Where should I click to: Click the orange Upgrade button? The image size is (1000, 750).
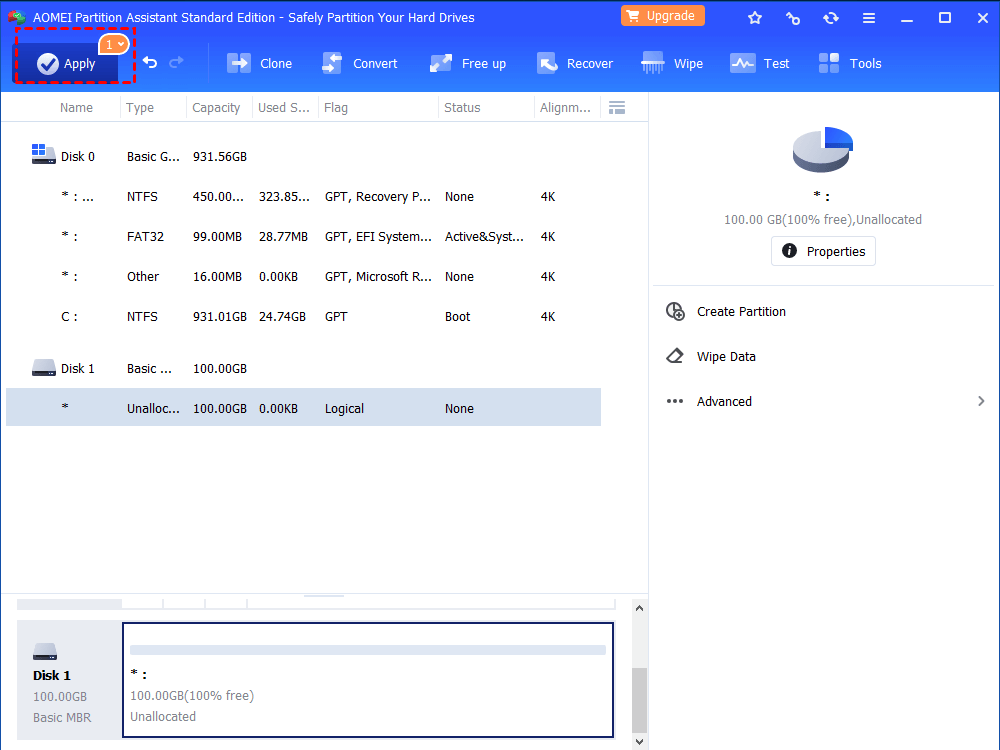click(662, 16)
